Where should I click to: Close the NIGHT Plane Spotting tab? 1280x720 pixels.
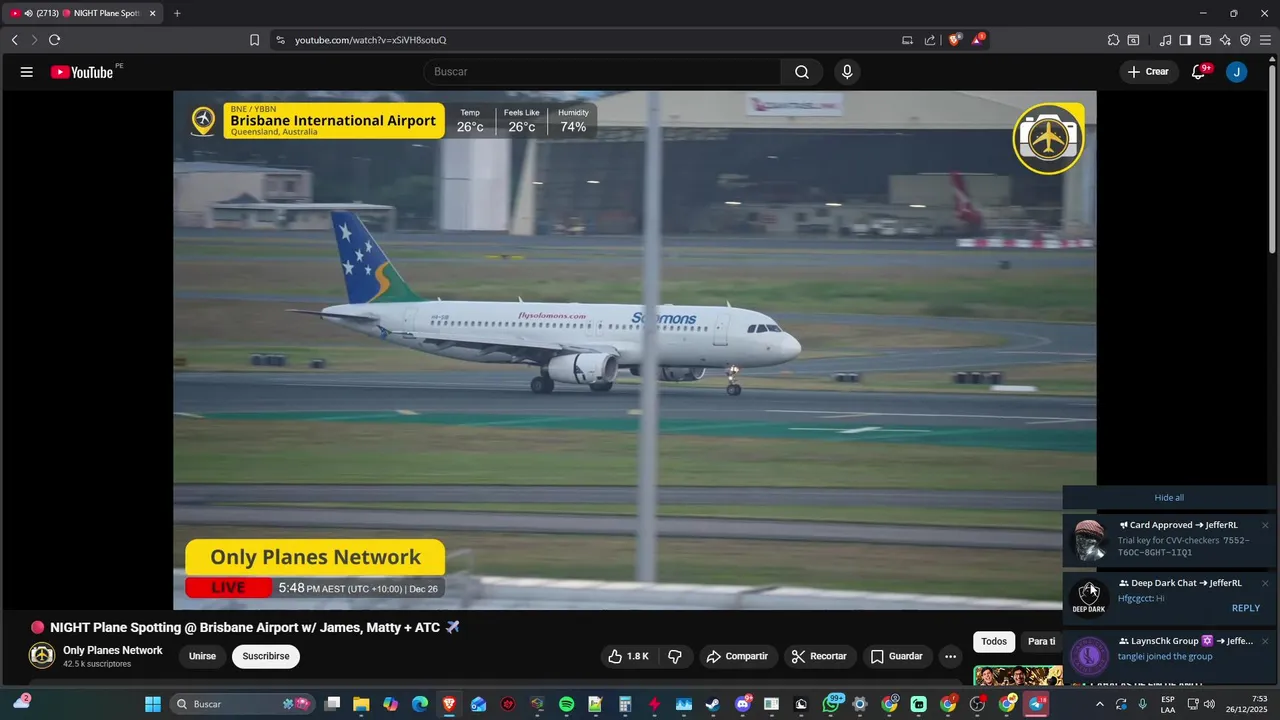coord(153,13)
